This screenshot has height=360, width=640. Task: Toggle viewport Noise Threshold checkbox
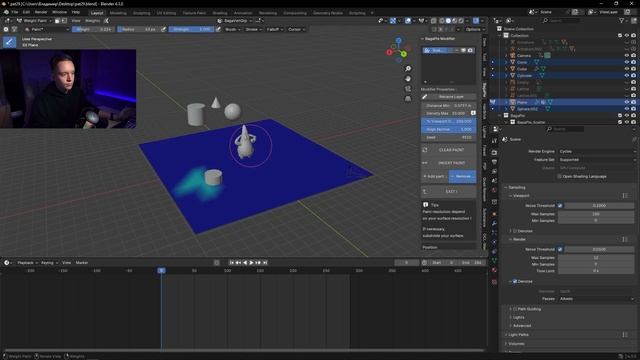coord(560,206)
